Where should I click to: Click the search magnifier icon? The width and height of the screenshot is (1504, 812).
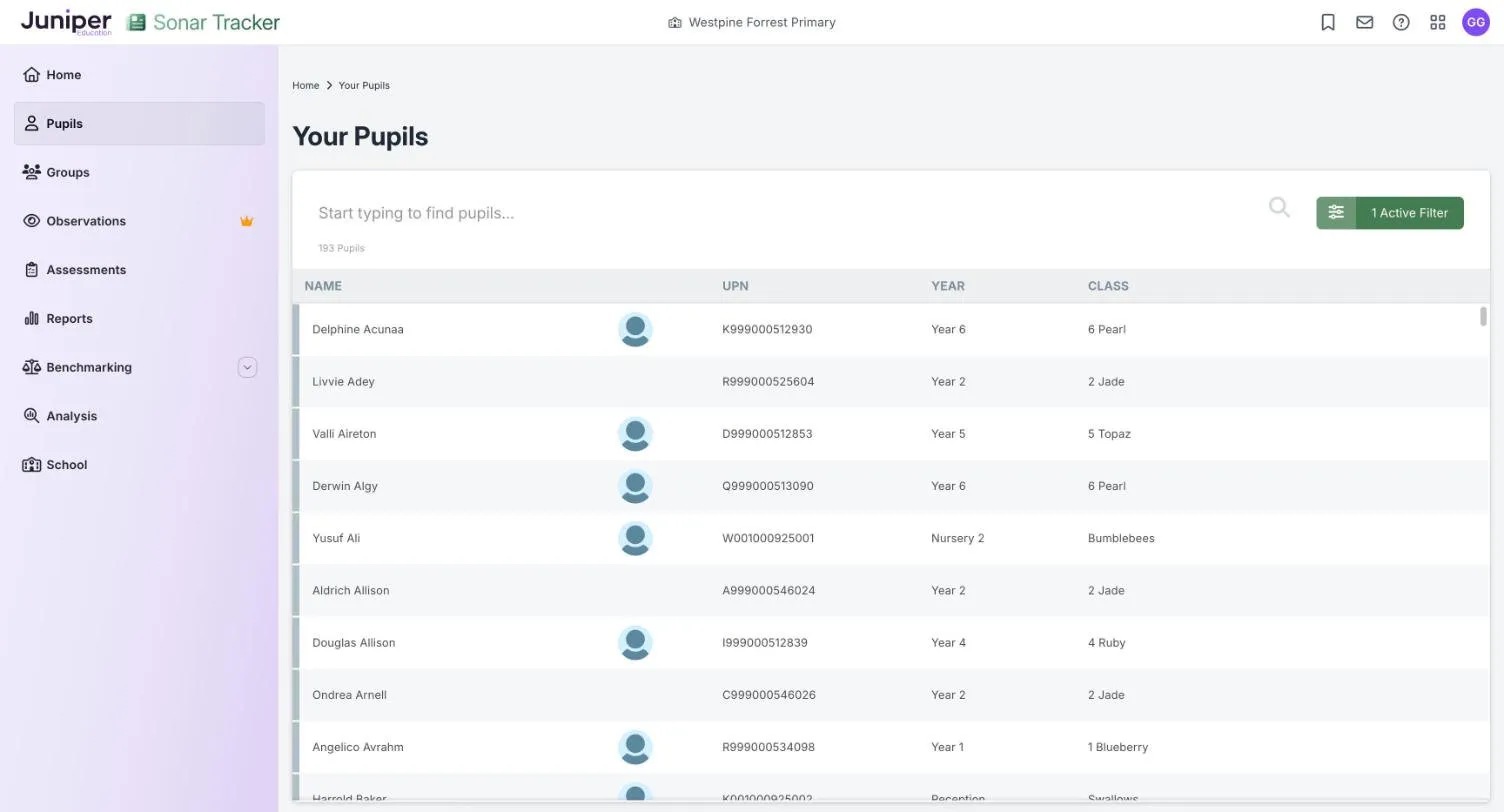tap(1279, 207)
